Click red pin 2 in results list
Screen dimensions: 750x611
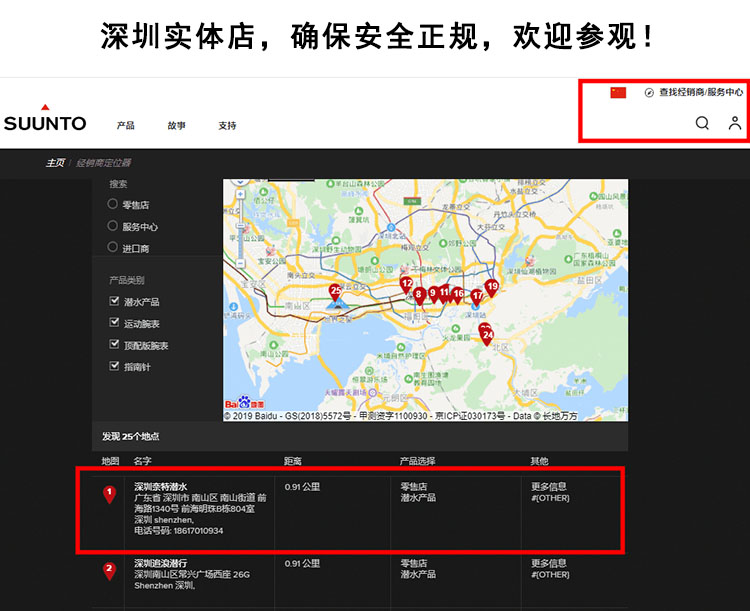(x=109, y=571)
